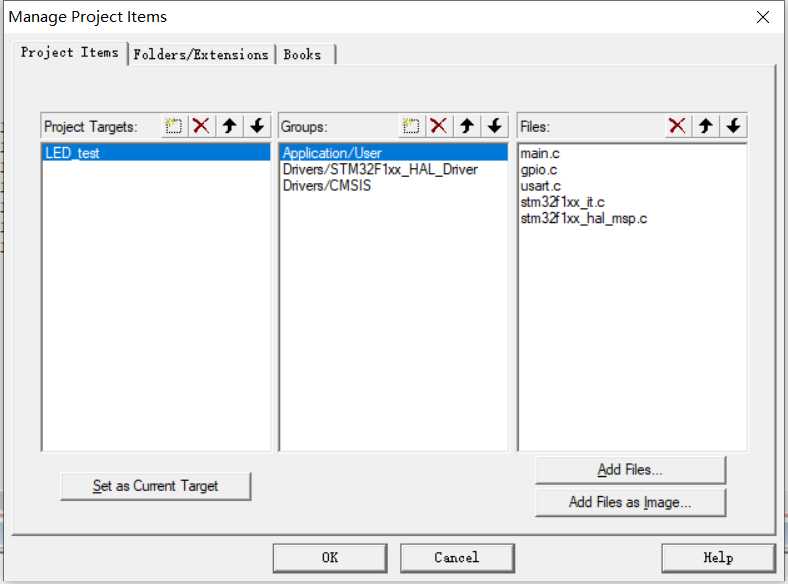Move selected group up

tap(467, 126)
